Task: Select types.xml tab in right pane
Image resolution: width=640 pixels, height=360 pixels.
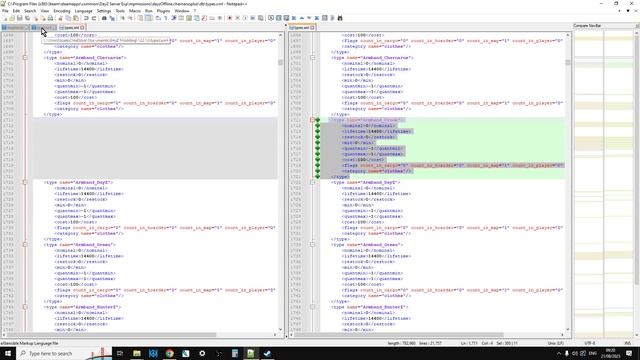Action: click(x=301, y=28)
